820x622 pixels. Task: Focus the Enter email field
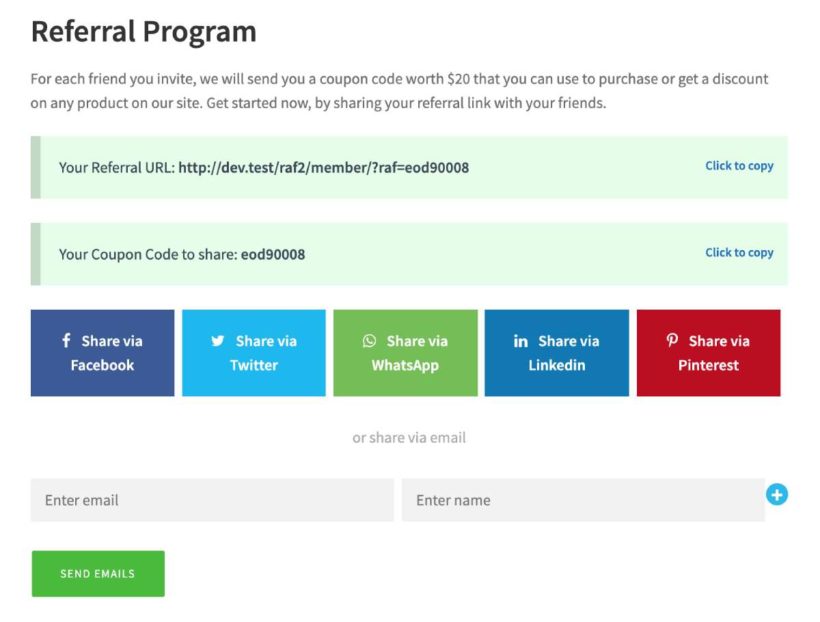tap(212, 500)
